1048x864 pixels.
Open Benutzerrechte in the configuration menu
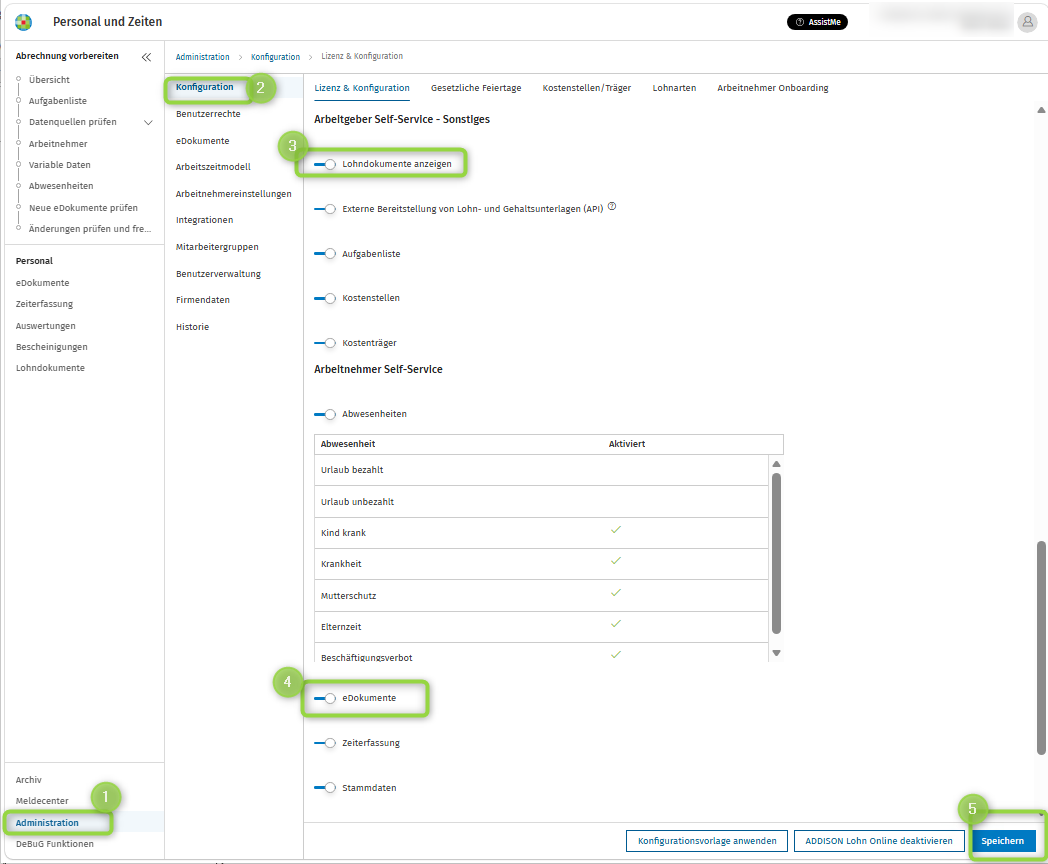(x=208, y=114)
